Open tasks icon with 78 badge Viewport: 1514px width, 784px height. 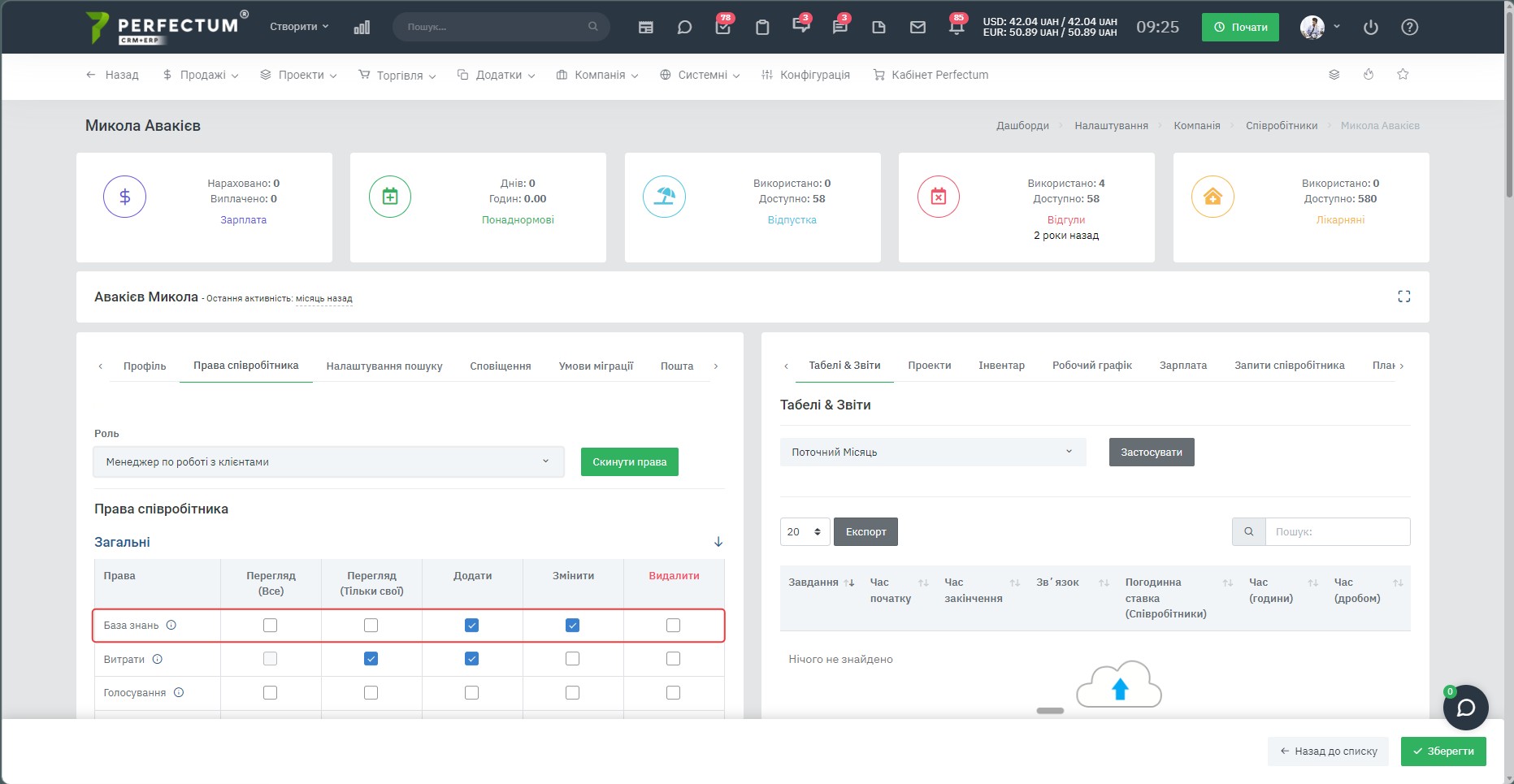point(722,26)
